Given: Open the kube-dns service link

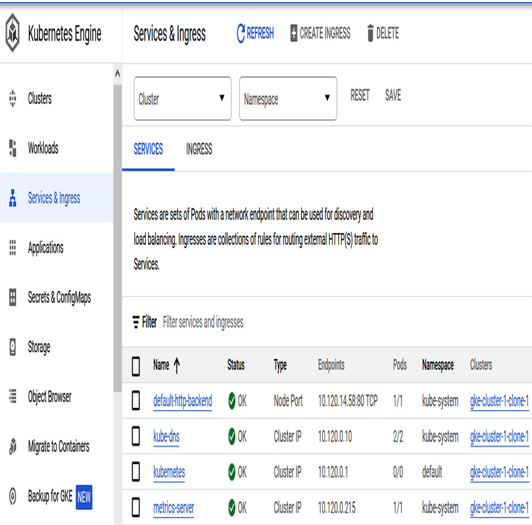Looking at the screenshot, I should [x=166, y=437].
